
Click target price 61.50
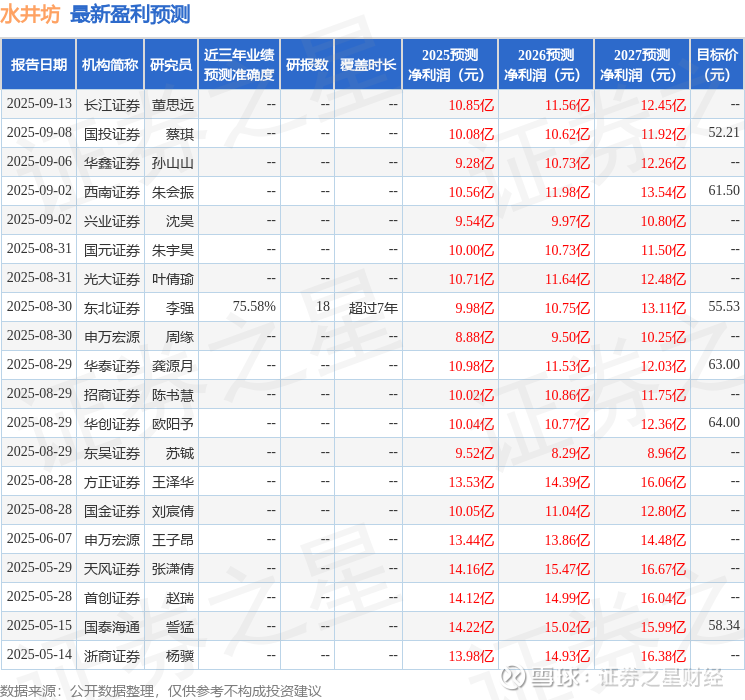pos(724,191)
